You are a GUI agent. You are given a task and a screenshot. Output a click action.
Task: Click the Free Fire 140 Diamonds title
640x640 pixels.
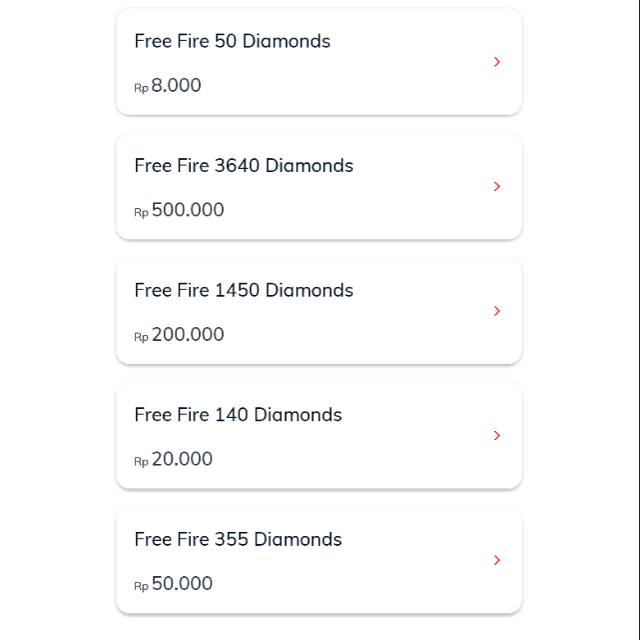point(238,415)
